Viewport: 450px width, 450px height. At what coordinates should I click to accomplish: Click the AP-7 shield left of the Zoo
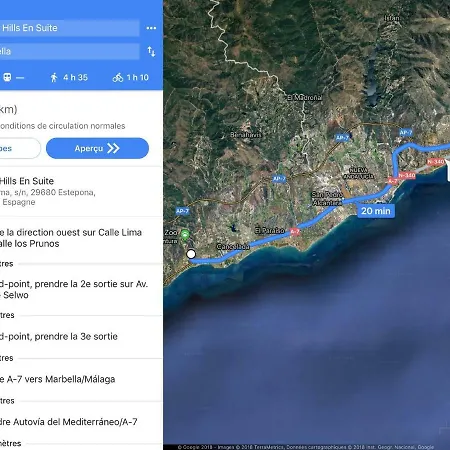point(182,211)
